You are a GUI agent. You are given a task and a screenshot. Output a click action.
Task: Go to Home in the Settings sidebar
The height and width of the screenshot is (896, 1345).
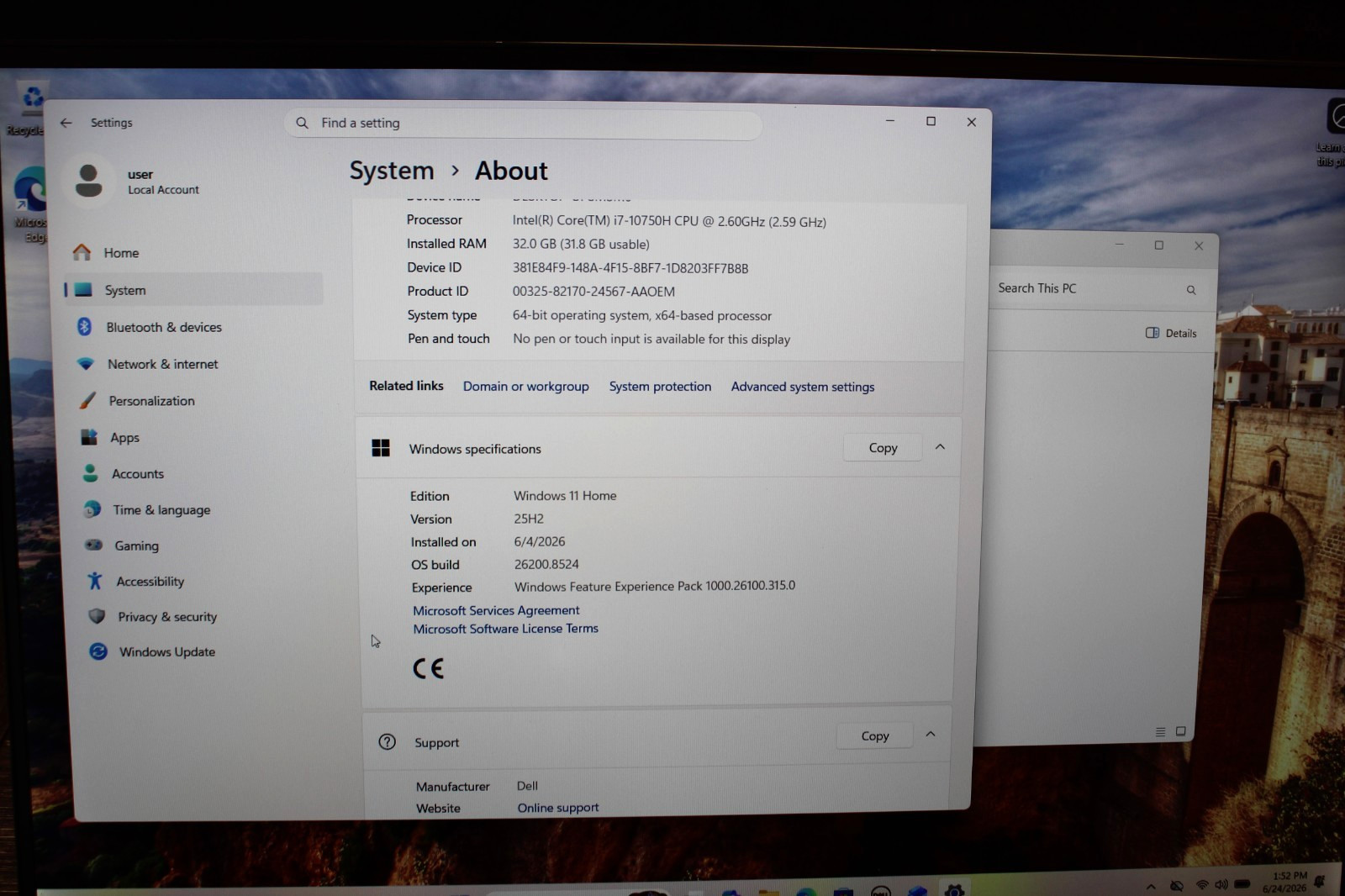(x=193, y=253)
